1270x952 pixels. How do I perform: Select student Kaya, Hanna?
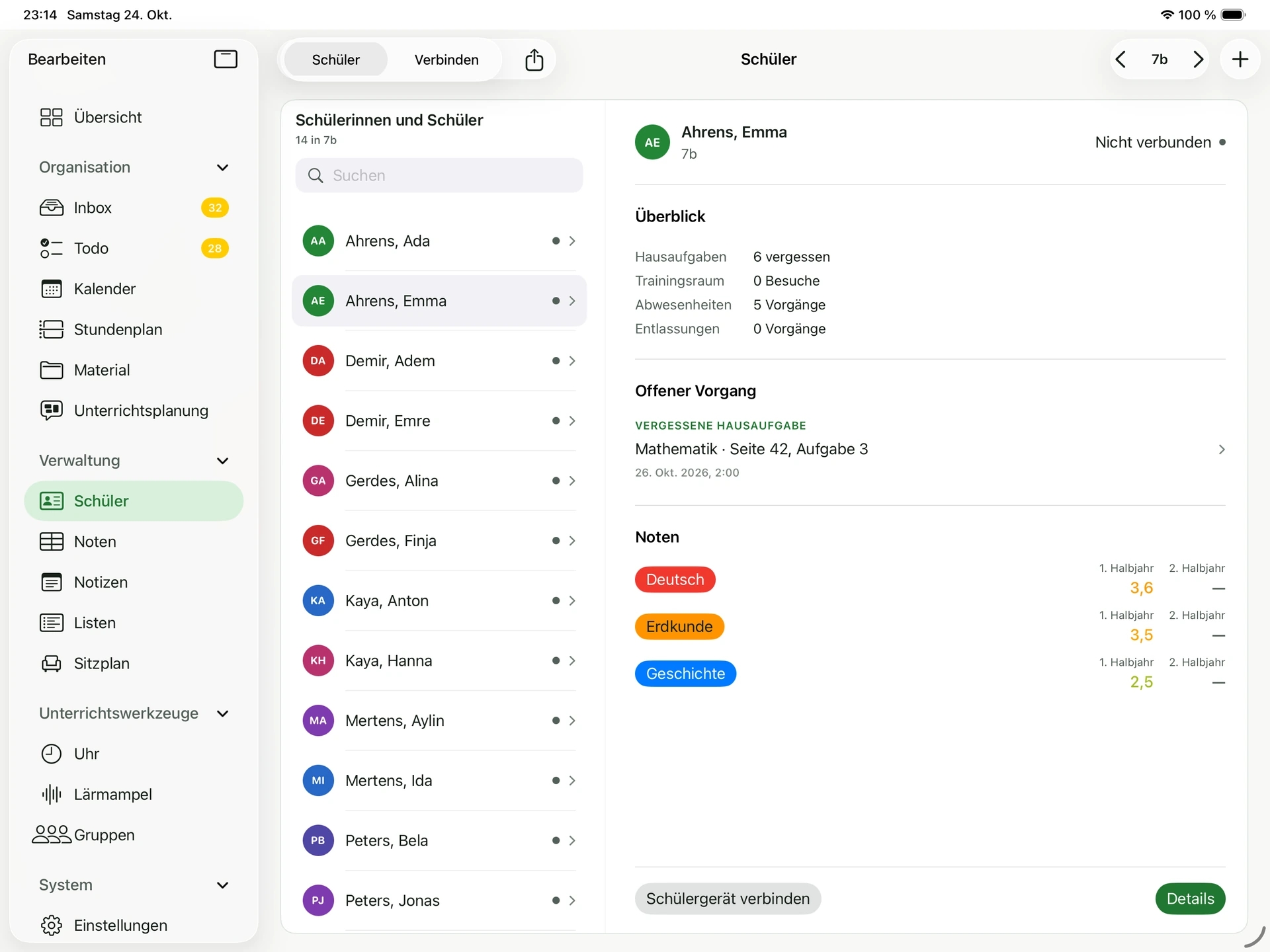point(439,661)
